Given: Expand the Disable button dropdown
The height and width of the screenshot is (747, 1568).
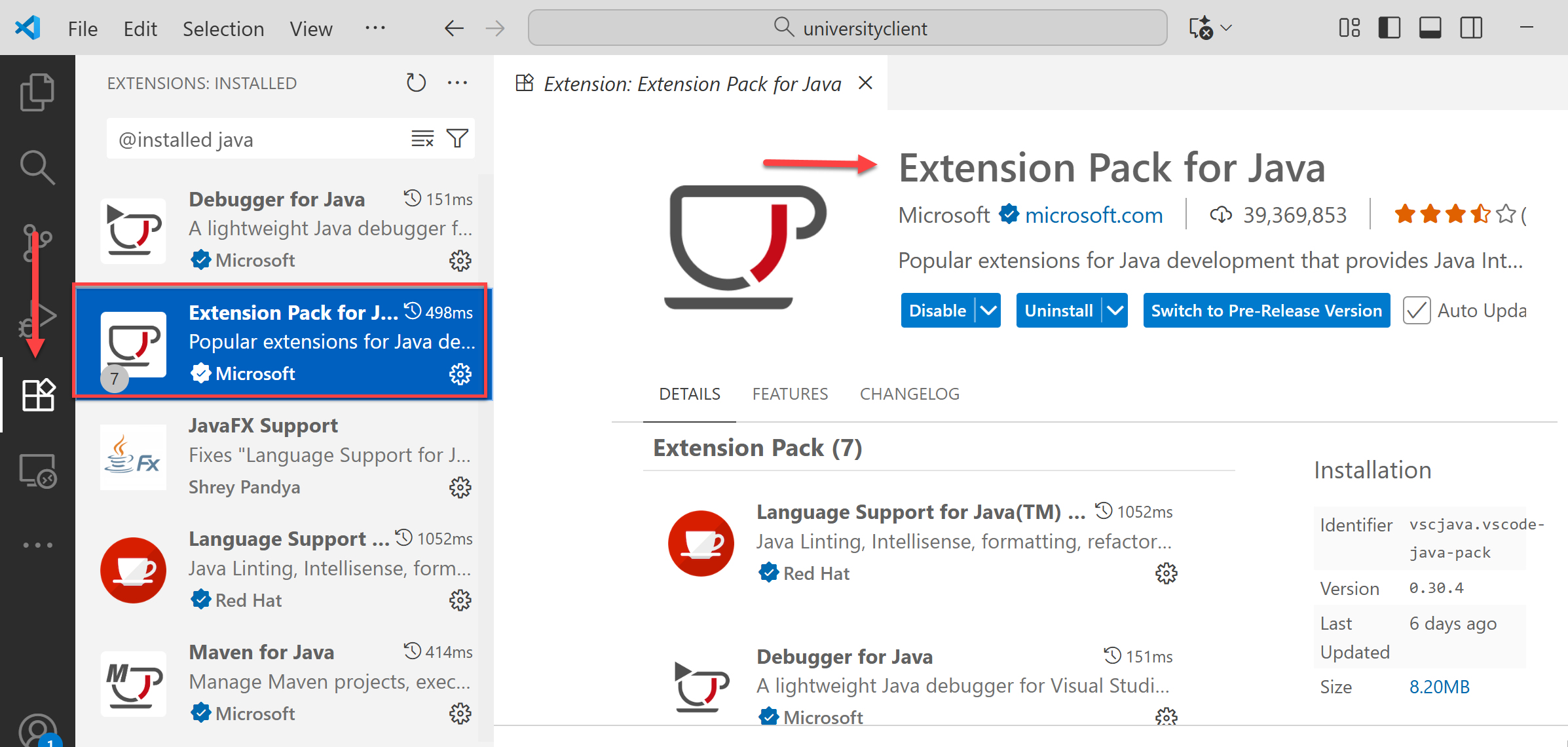Looking at the screenshot, I should (988, 311).
